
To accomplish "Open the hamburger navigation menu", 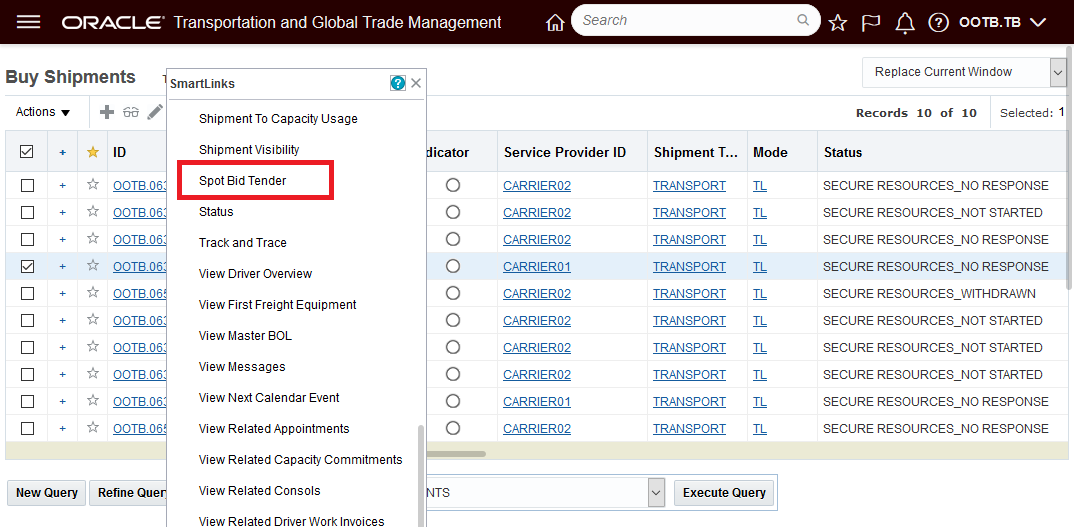I will [29, 22].
